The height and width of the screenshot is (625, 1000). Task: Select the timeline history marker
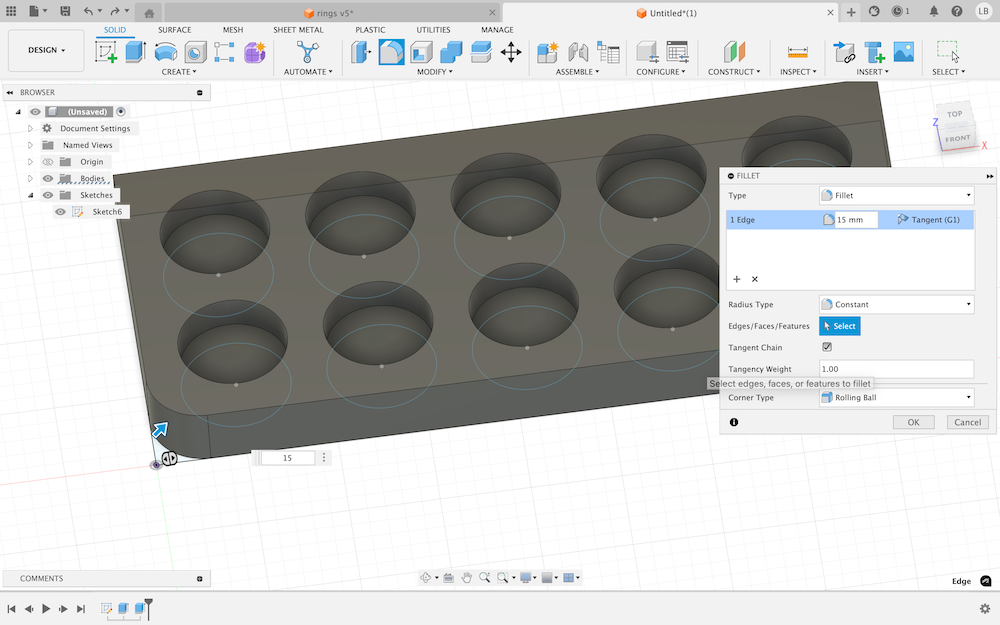[x=149, y=608]
